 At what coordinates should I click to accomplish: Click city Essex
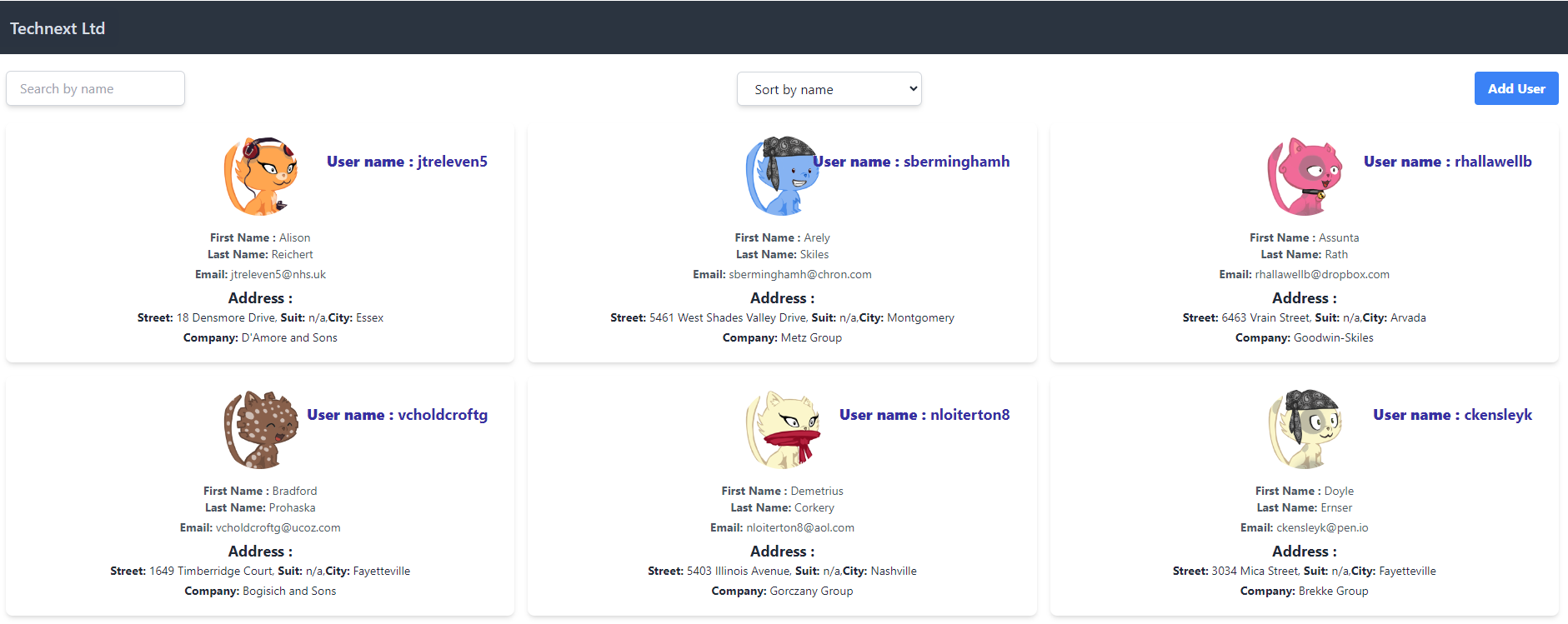click(x=369, y=317)
